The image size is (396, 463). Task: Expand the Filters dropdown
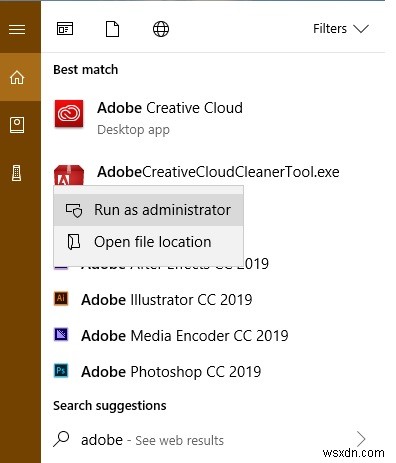coord(341,29)
